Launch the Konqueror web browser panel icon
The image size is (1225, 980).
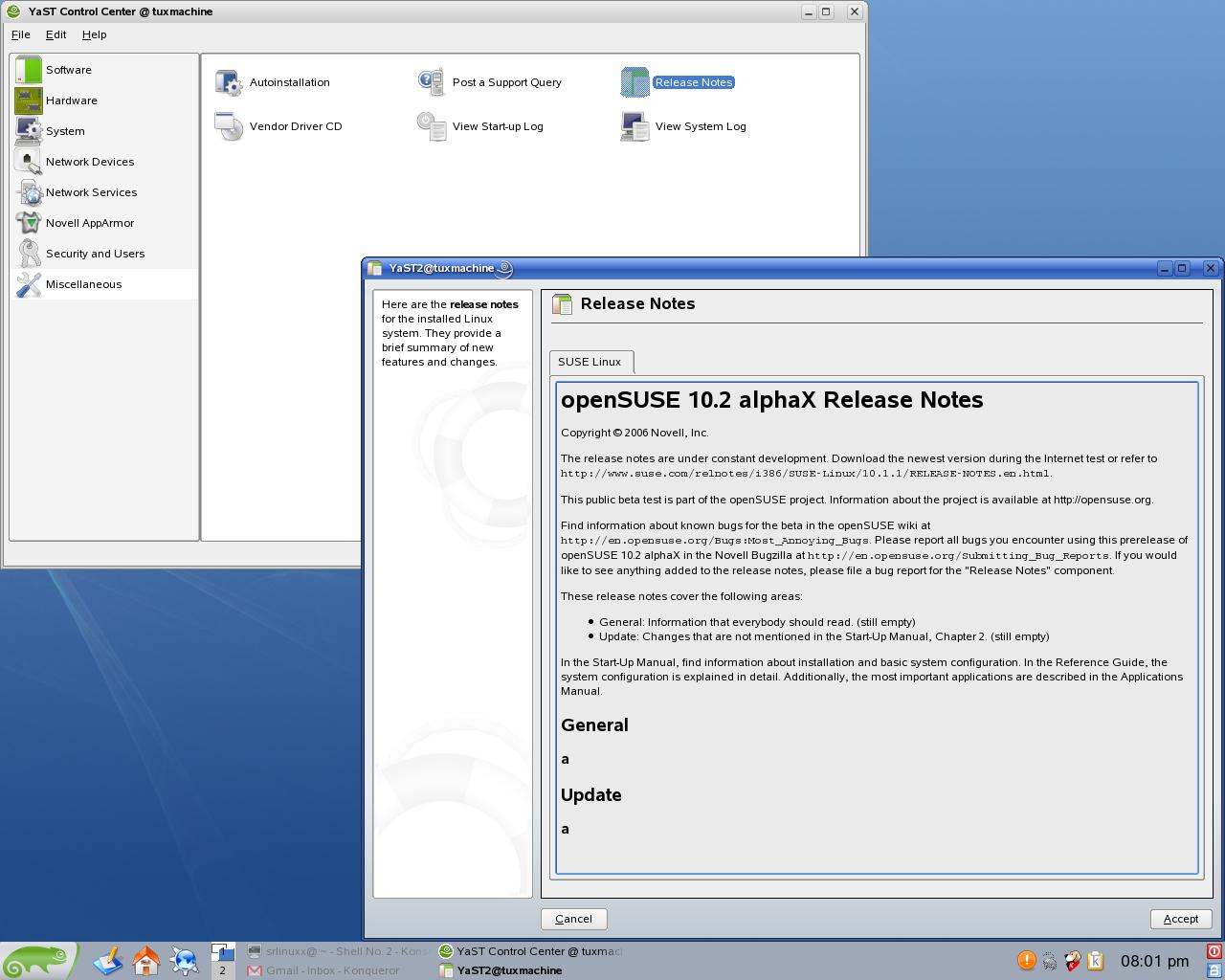point(184,961)
